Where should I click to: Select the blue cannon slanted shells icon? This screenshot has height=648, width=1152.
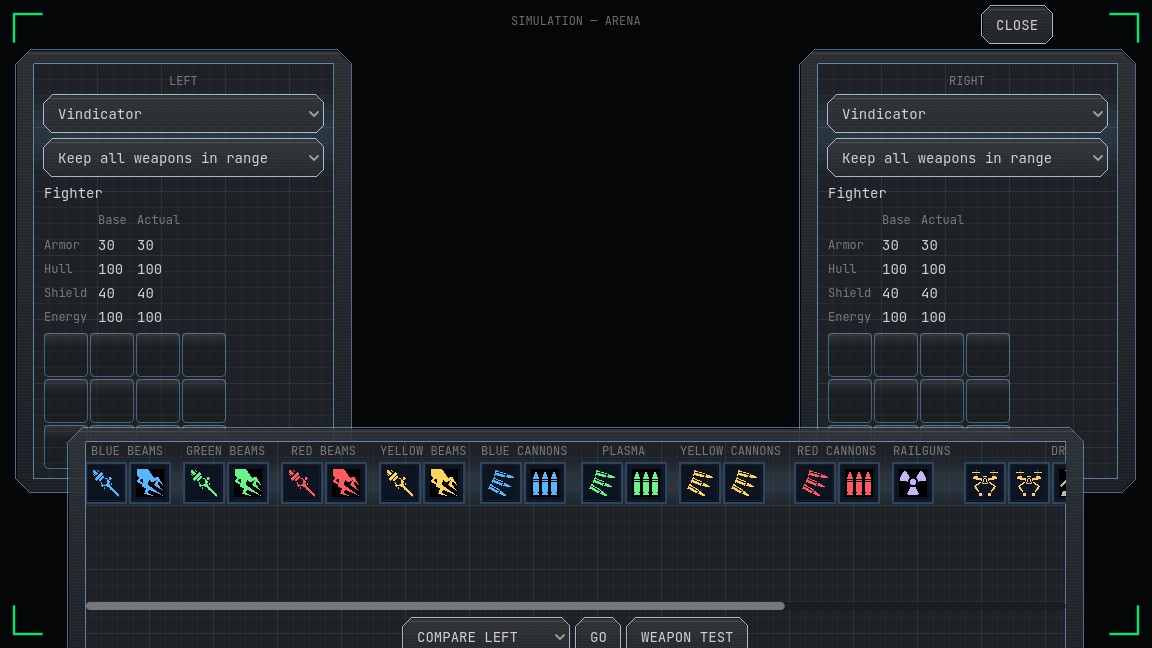click(500, 483)
